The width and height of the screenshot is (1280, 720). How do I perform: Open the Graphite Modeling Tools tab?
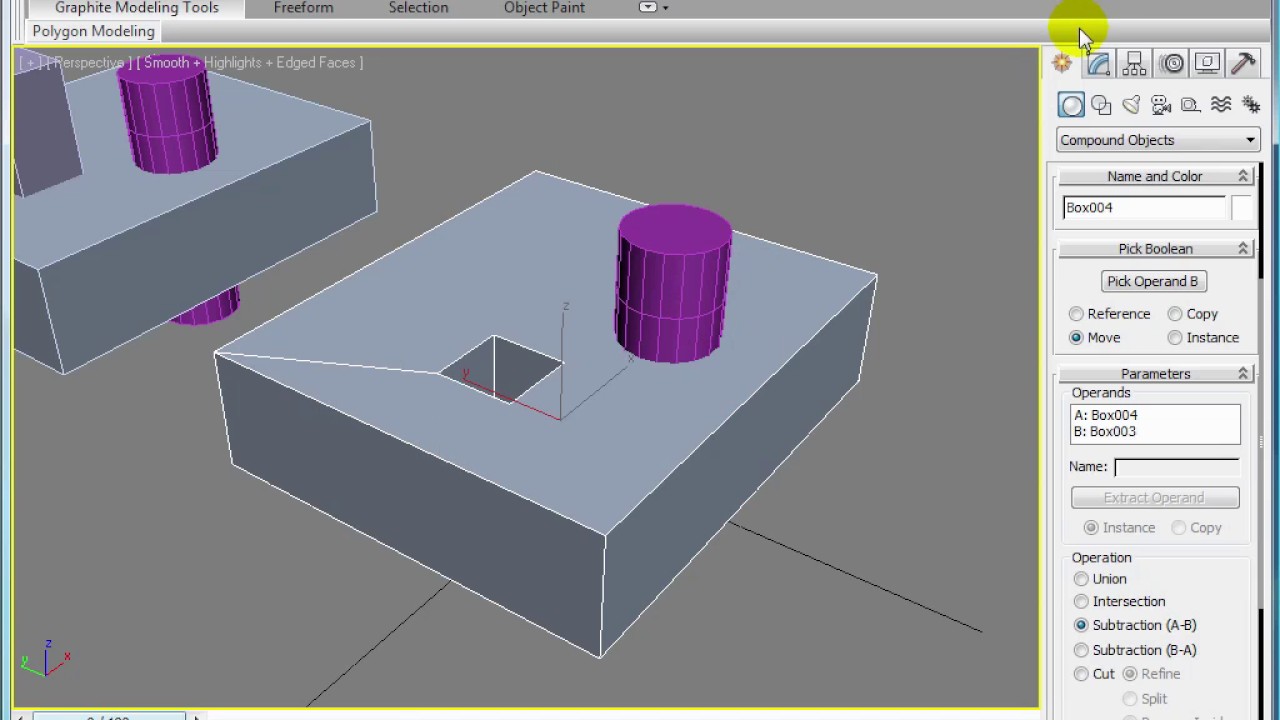[137, 8]
